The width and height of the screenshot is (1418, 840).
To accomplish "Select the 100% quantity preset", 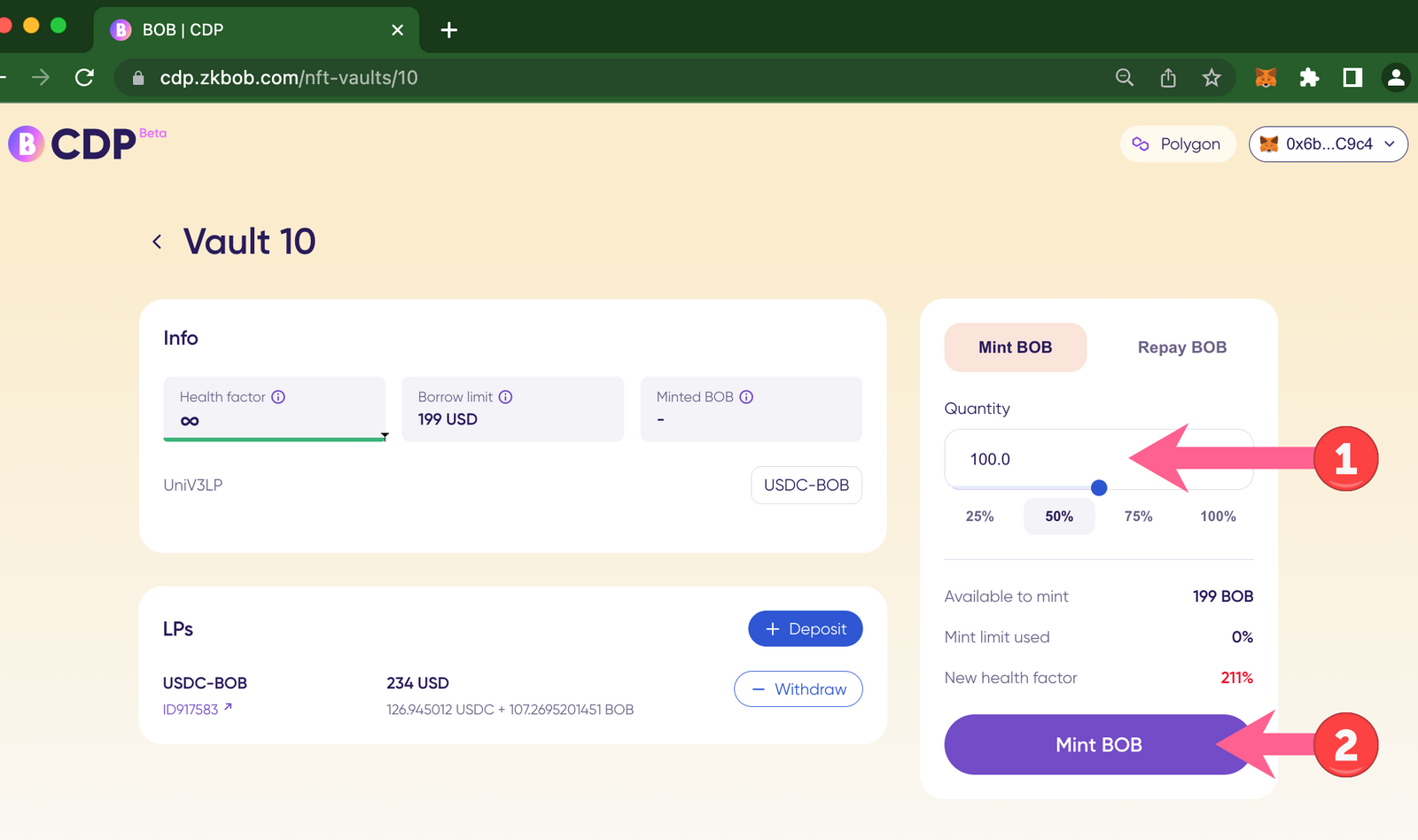I will click(x=1218, y=517).
